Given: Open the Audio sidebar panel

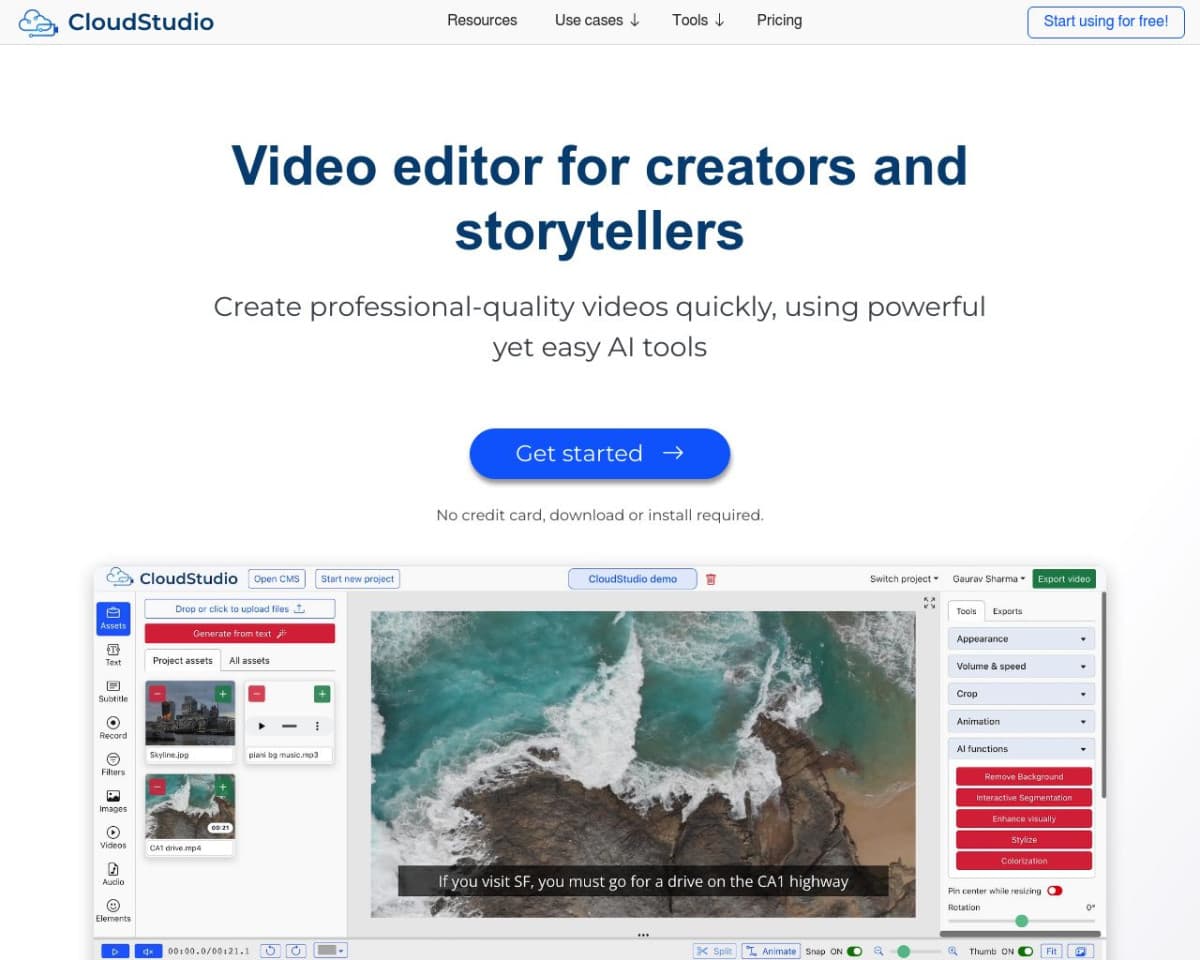Looking at the screenshot, I should click(113, 875).
